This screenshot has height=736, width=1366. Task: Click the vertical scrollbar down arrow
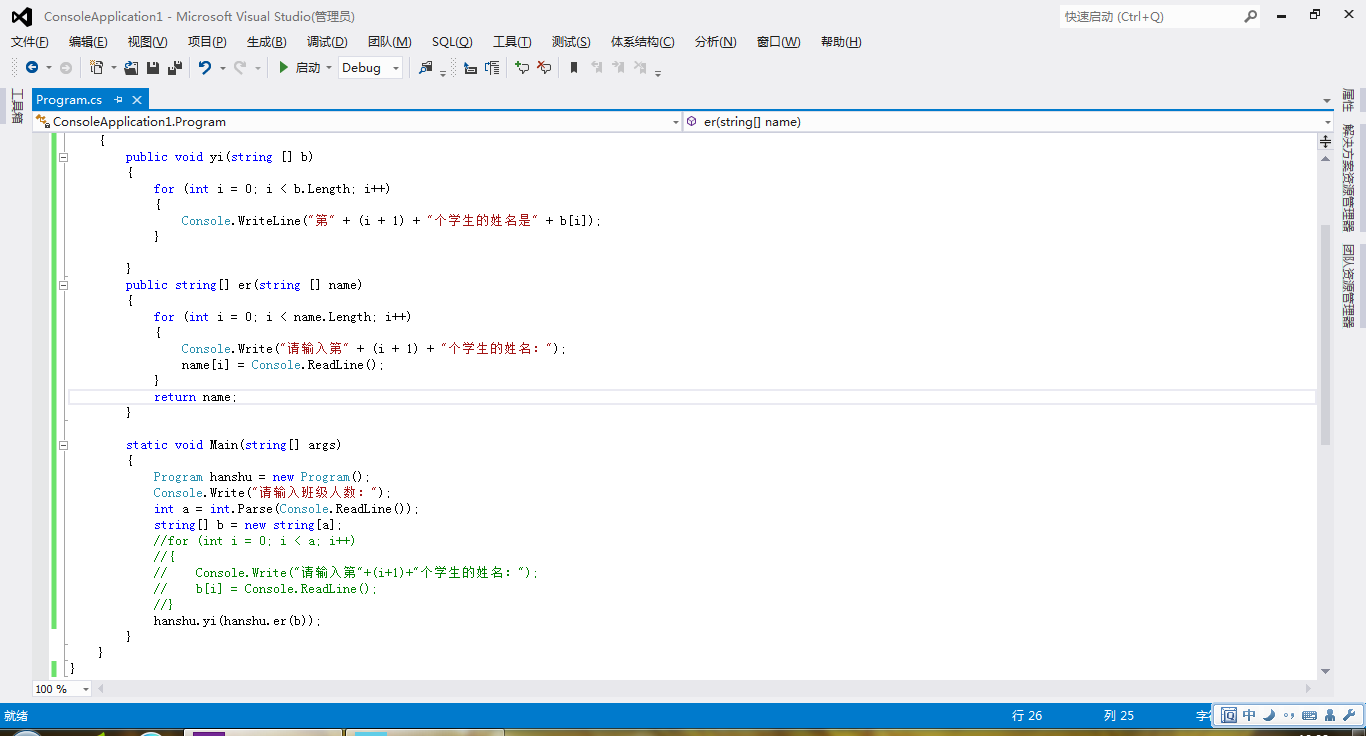pos(1325,672)
